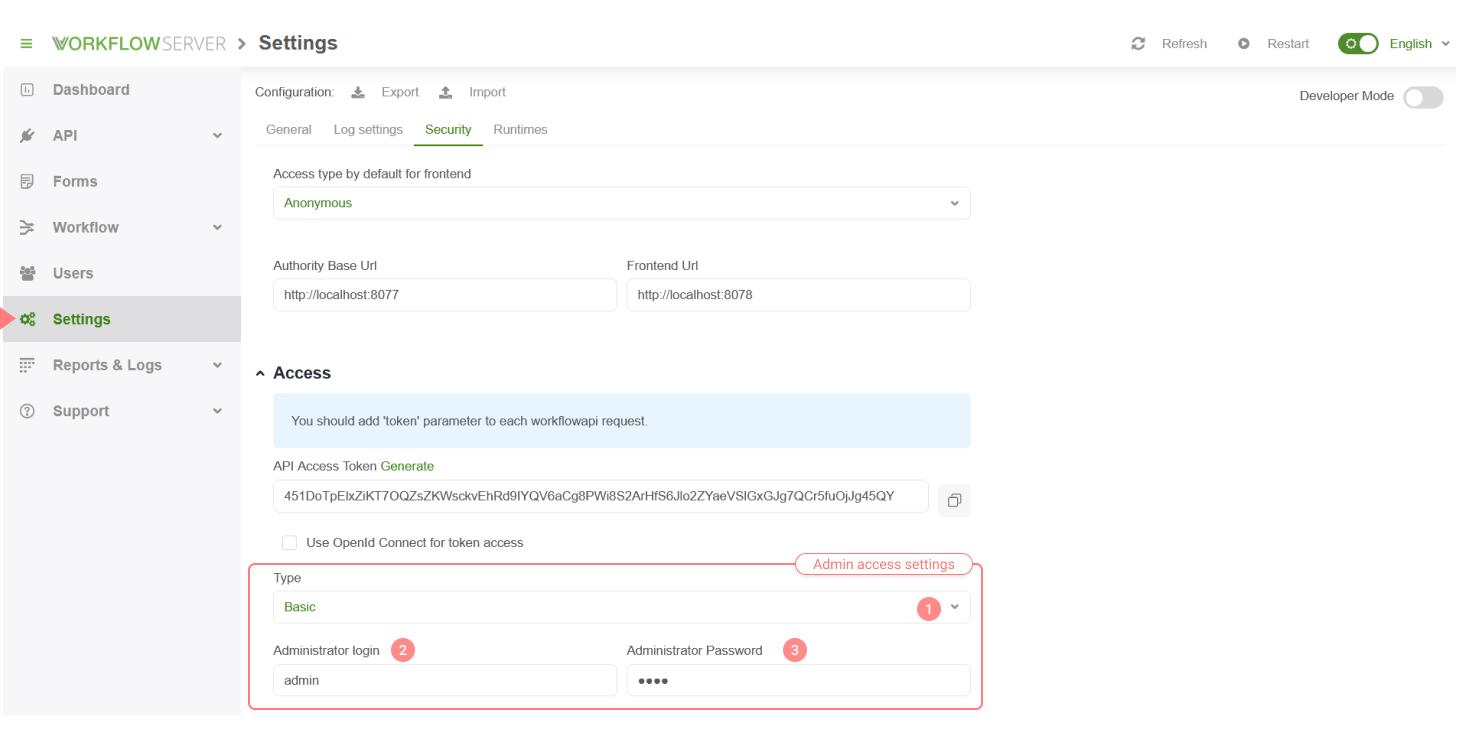
Task: Click the Refresh label
Action: pyautogui.click(x=1184, y=44)
